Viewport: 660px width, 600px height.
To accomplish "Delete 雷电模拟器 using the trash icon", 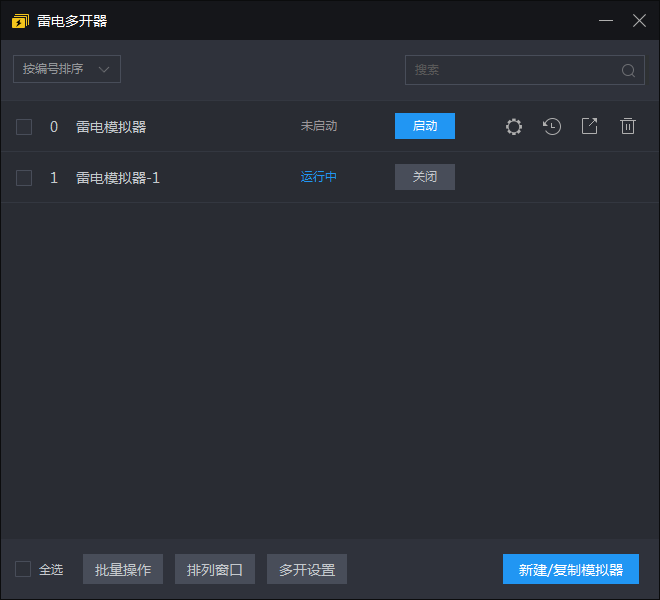I will (628, 127).
